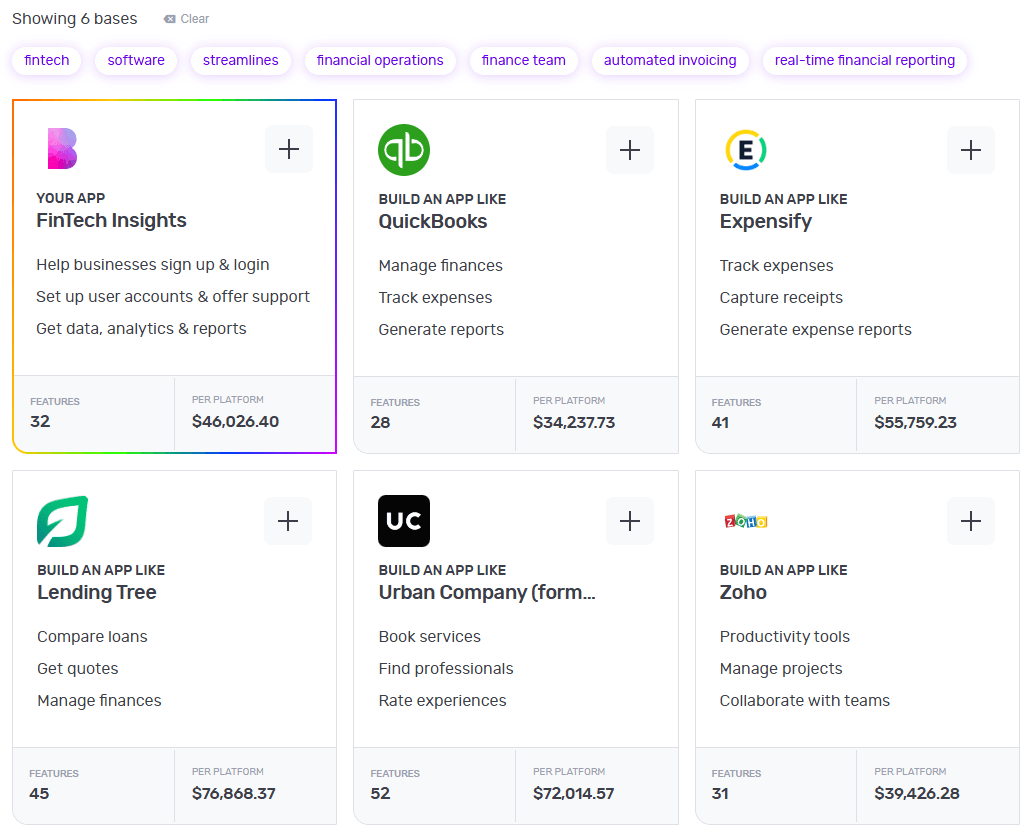
Task: Click the 52 features count on Urban Company
Action: pyautogui.click(x=380, y=793)
